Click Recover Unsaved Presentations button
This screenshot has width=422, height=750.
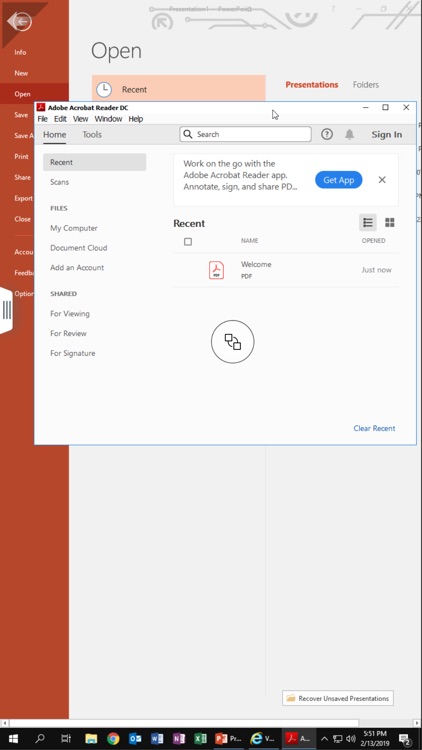[338, 698]
